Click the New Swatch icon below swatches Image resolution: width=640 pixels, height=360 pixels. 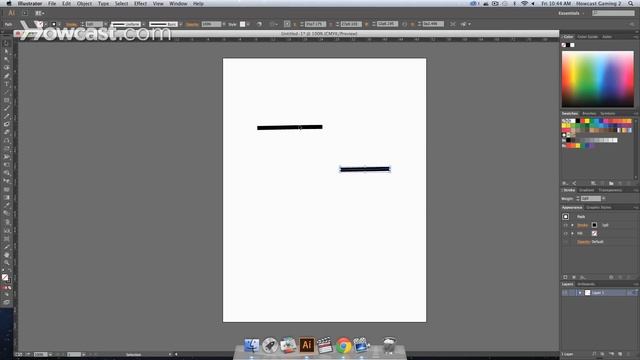click(x=620, y=183)
